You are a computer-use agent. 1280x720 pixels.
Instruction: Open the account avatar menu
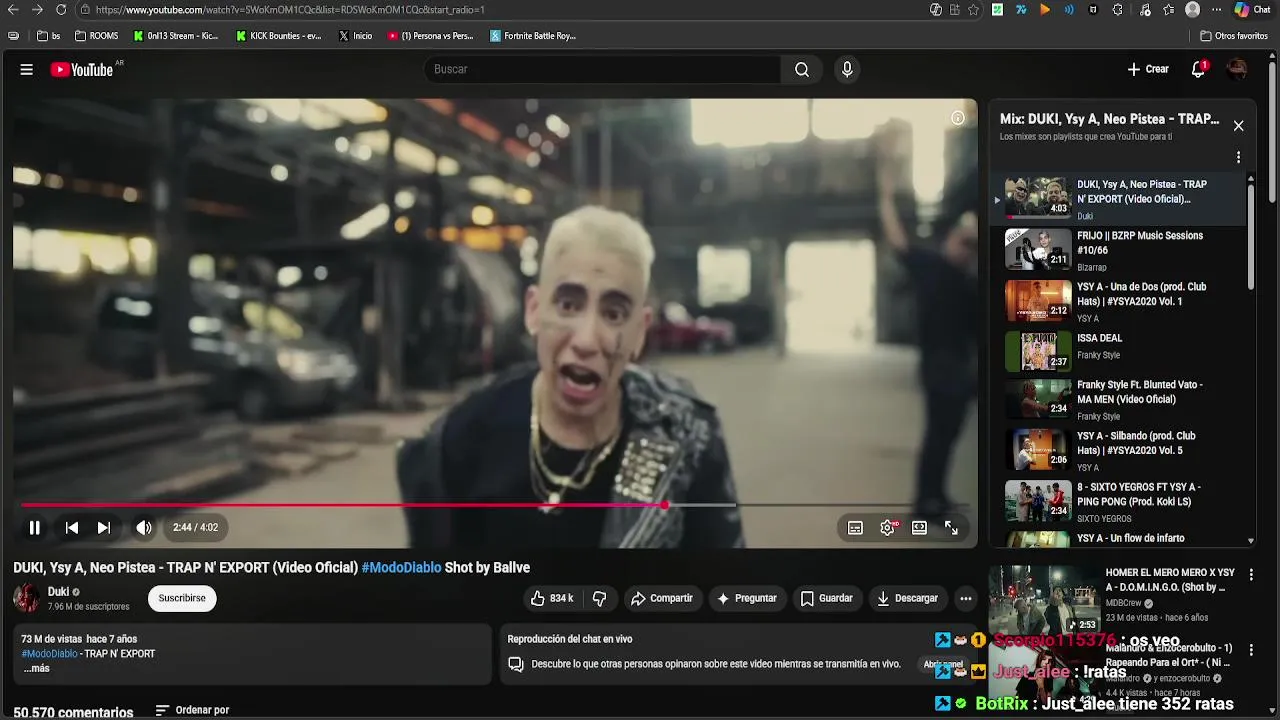pyautogui.click(x=1237, y=69)
